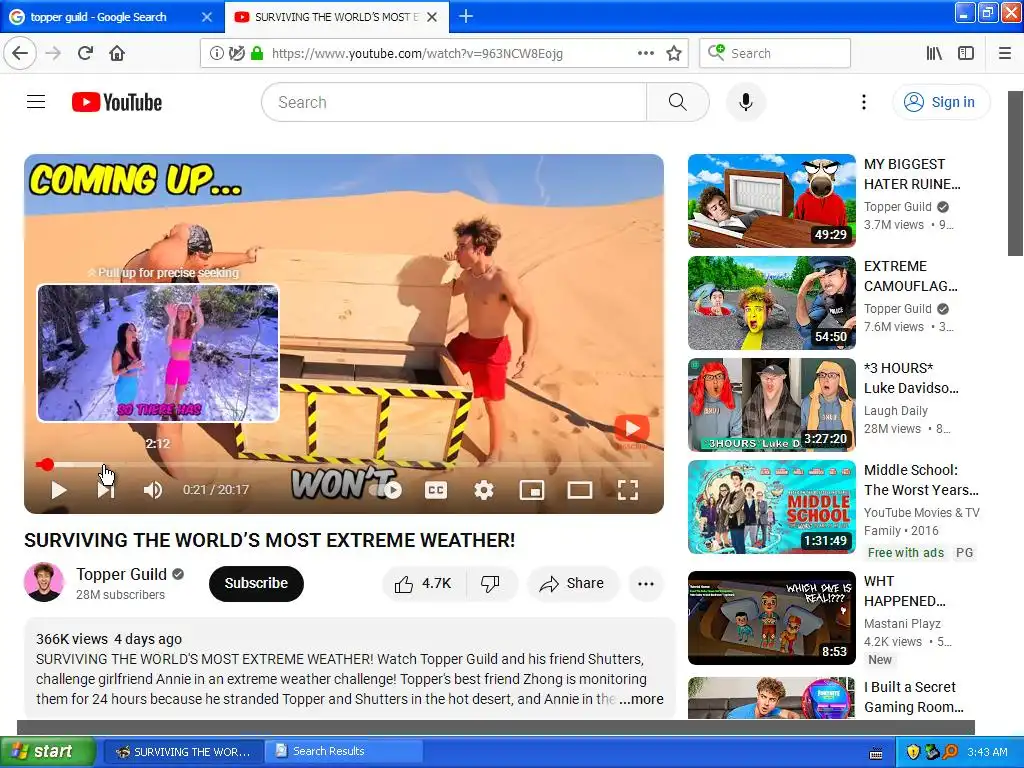Close the topper guild Google Search tab
Viewport: 1024px width, 768px height.
click(x=207, y=17)
